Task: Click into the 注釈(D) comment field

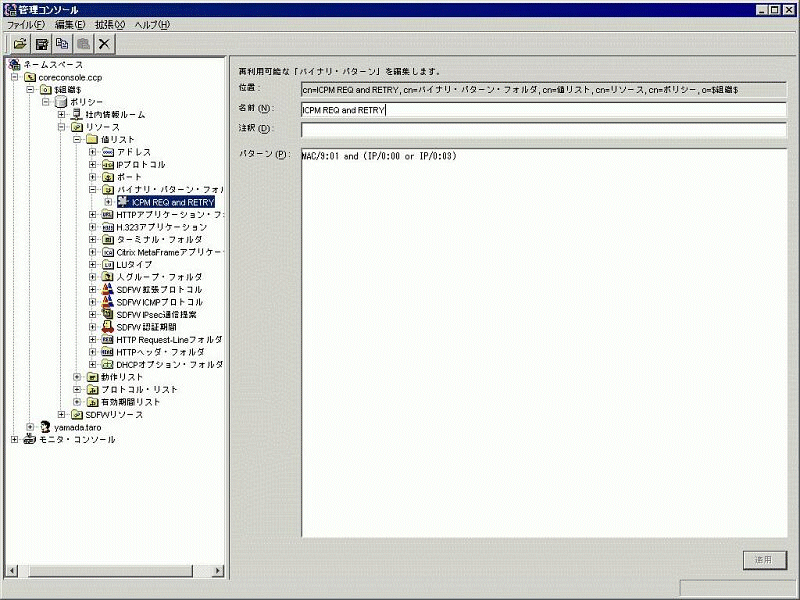Action: click(543, 129)
